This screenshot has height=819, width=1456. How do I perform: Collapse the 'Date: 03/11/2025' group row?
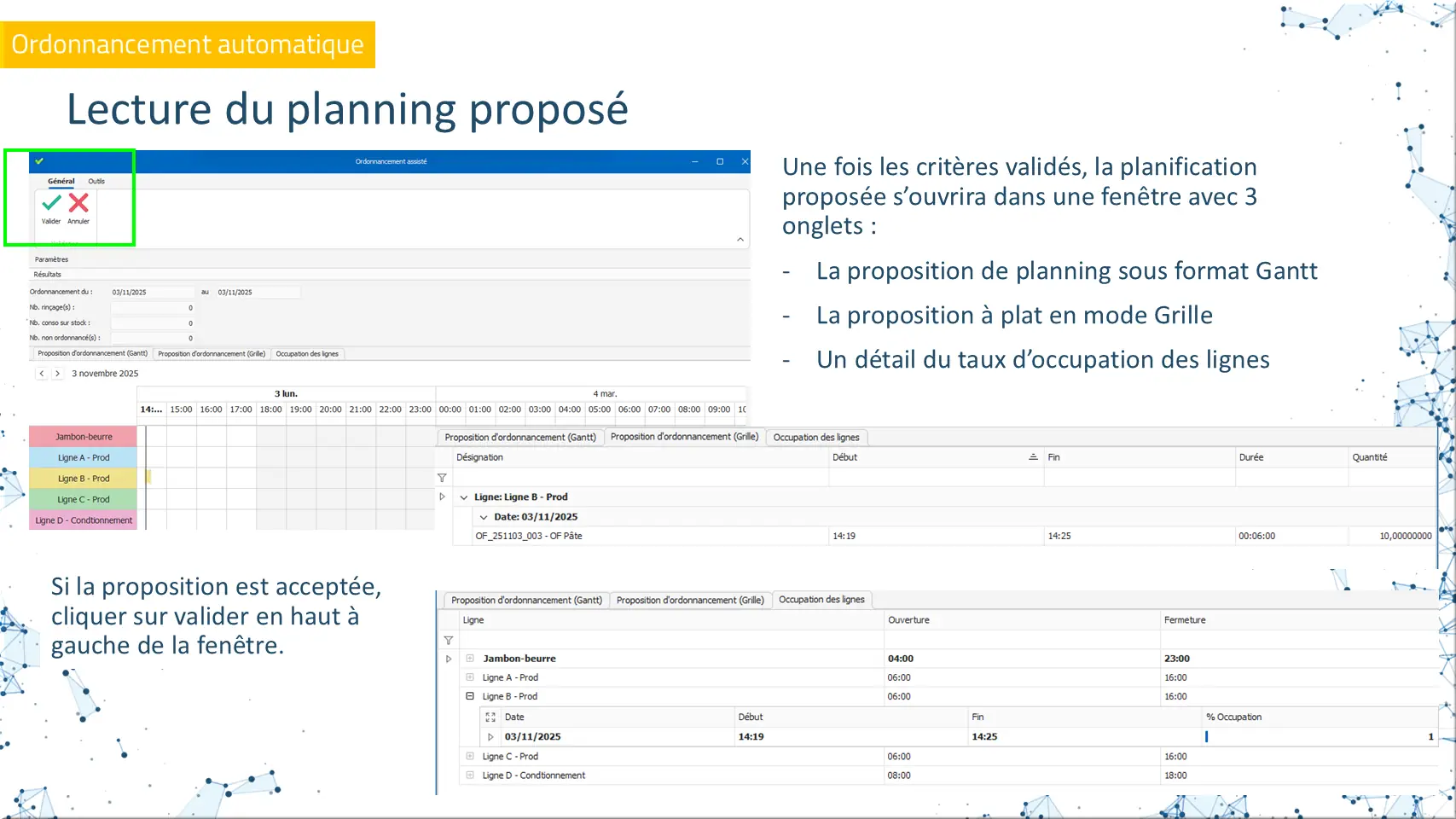[484, 517]
